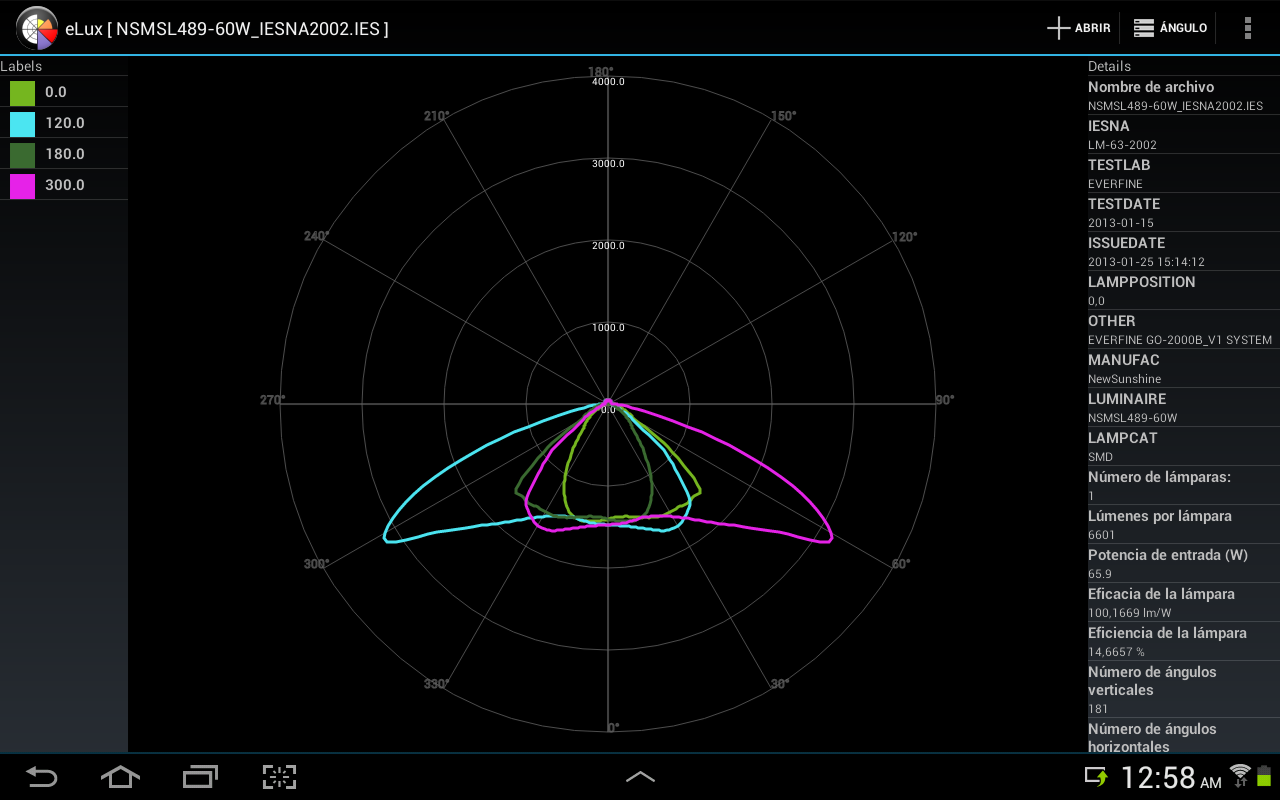Tap the screenshot capture icon in navigation bar
This screenshot has height=800, width=1280.
pos(279,777)
